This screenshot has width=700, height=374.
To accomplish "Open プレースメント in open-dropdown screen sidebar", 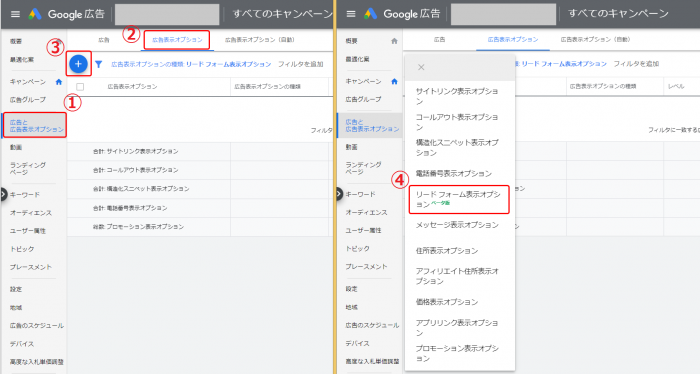I will (367, 266).
